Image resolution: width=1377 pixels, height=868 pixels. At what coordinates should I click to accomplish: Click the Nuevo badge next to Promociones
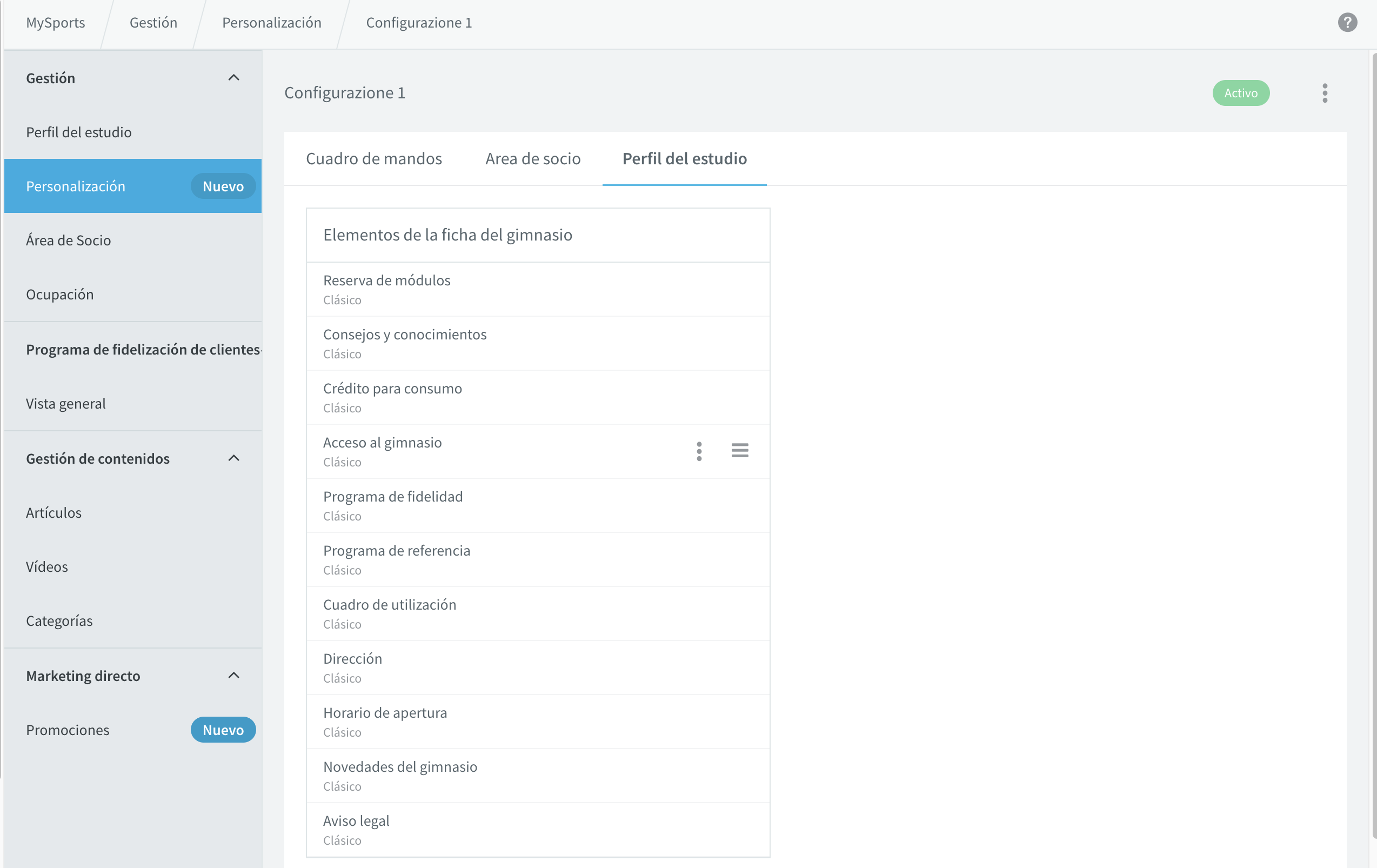pyautogui.click(x=223, y=730)
